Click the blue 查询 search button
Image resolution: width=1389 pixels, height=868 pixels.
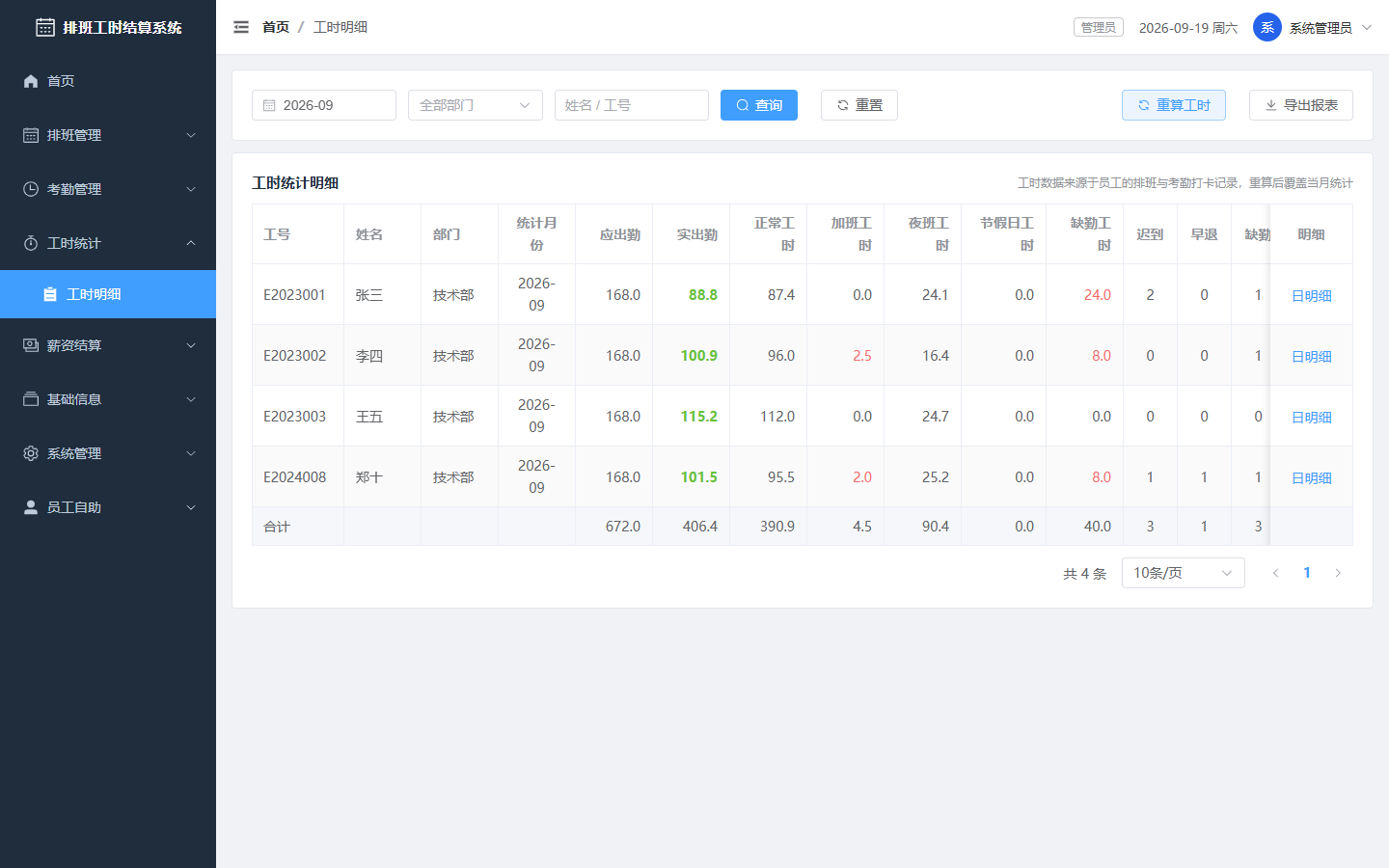759,105
